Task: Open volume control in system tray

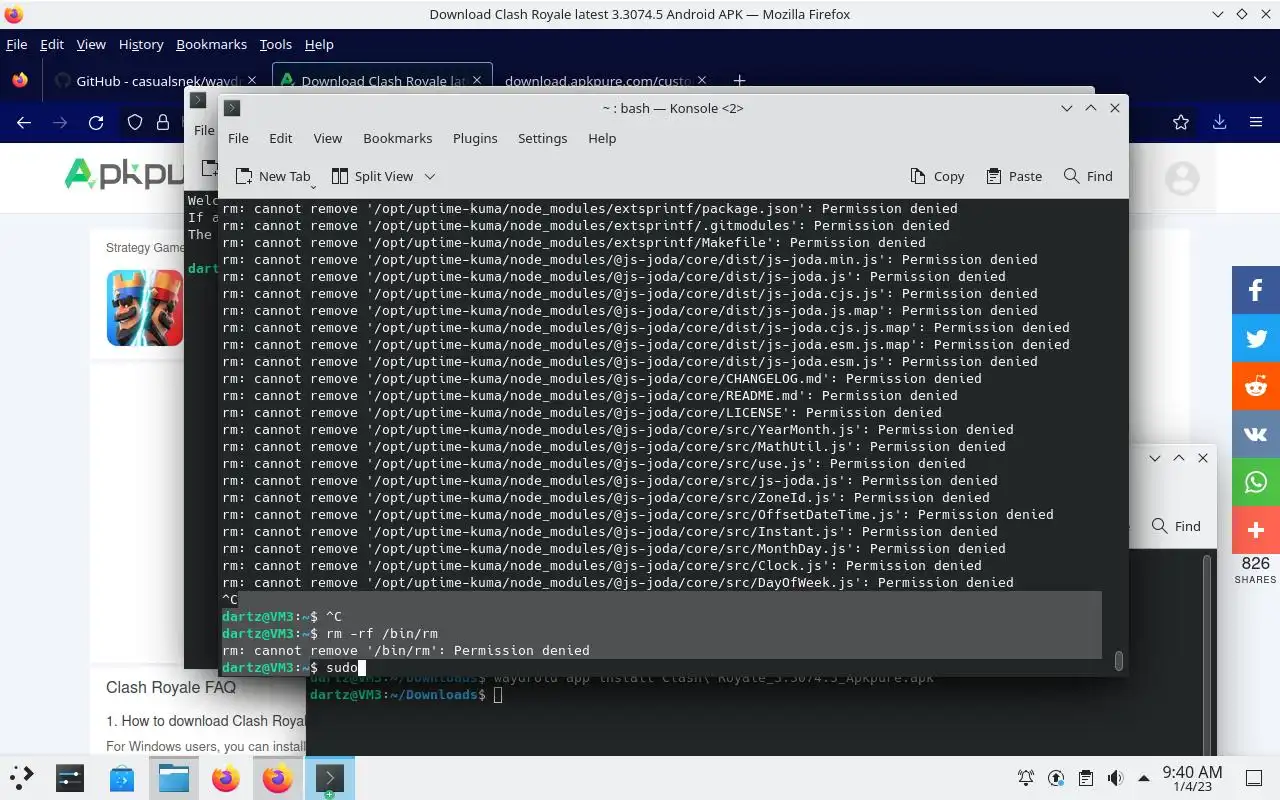Action: (x=1115, y=778)
